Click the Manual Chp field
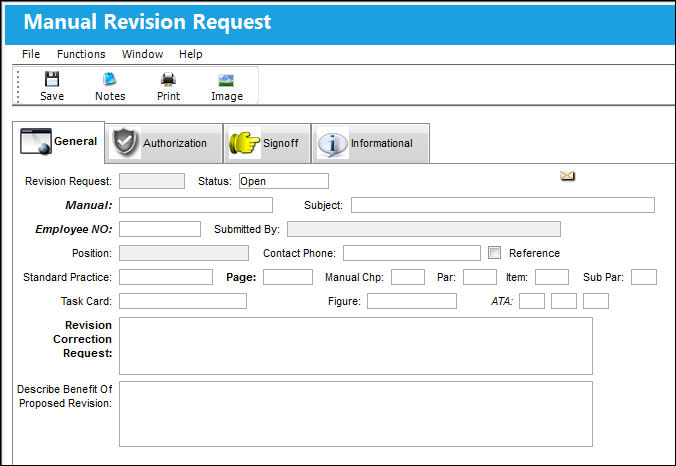The width and height of the screenshot is (676, 466). point(408,277)
